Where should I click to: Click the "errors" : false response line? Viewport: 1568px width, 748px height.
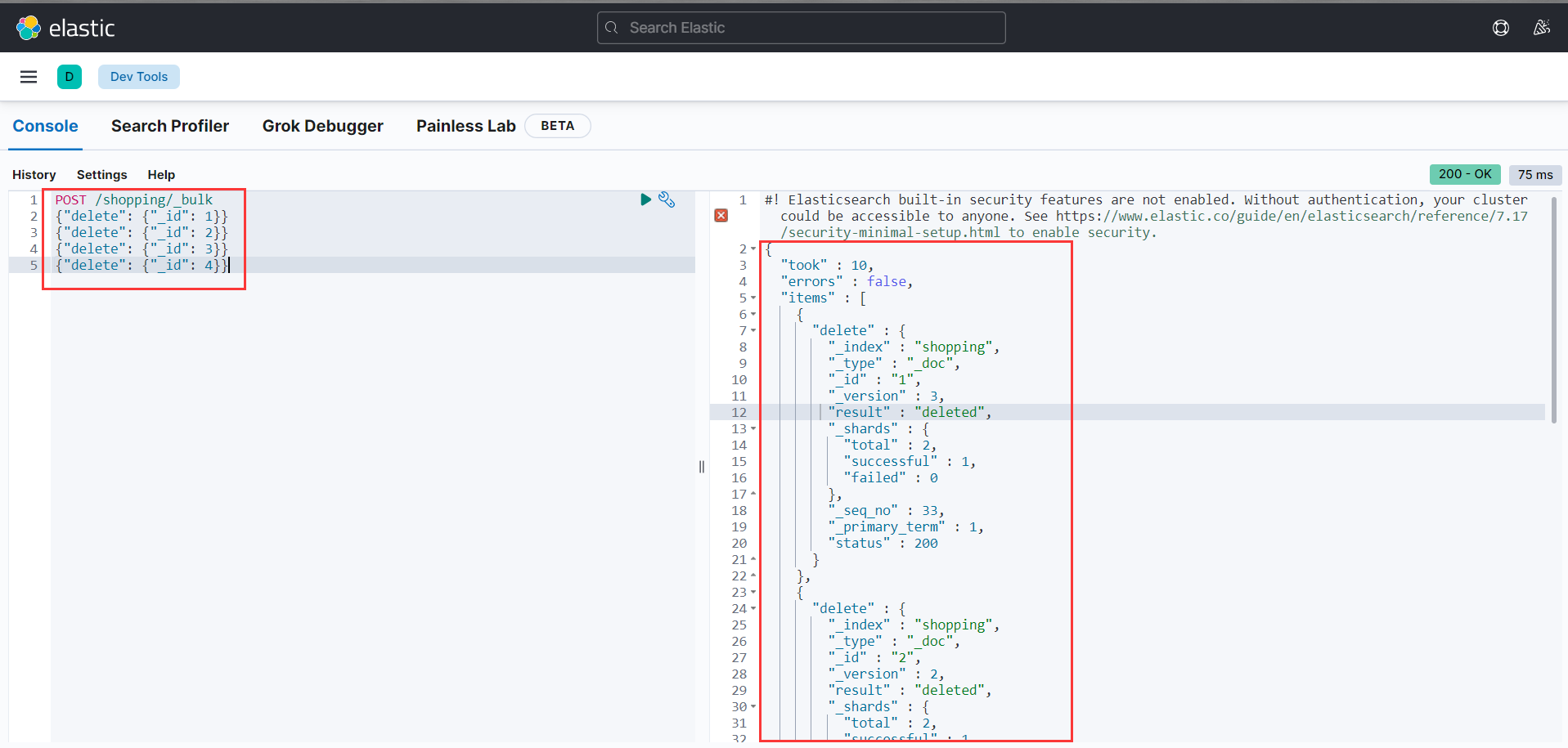tap(847, 281)
